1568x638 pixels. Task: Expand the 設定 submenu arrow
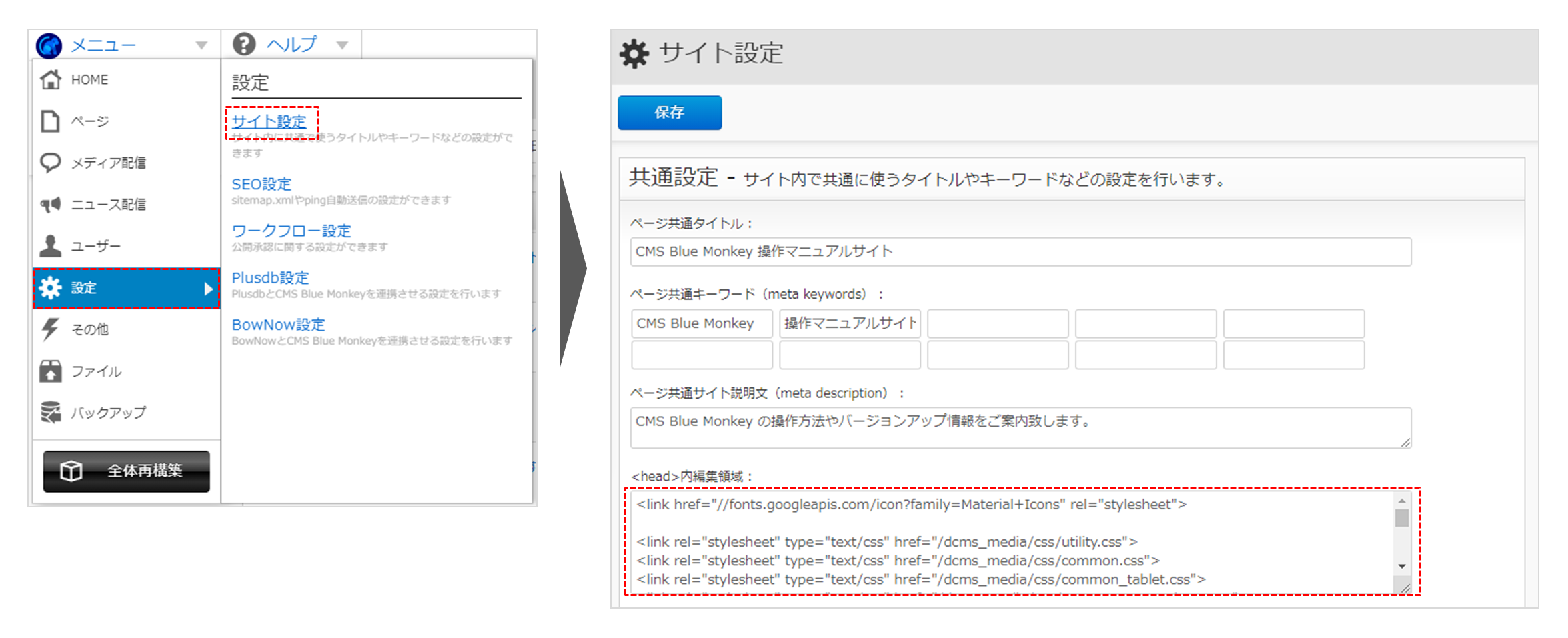(x=208, y=289)
